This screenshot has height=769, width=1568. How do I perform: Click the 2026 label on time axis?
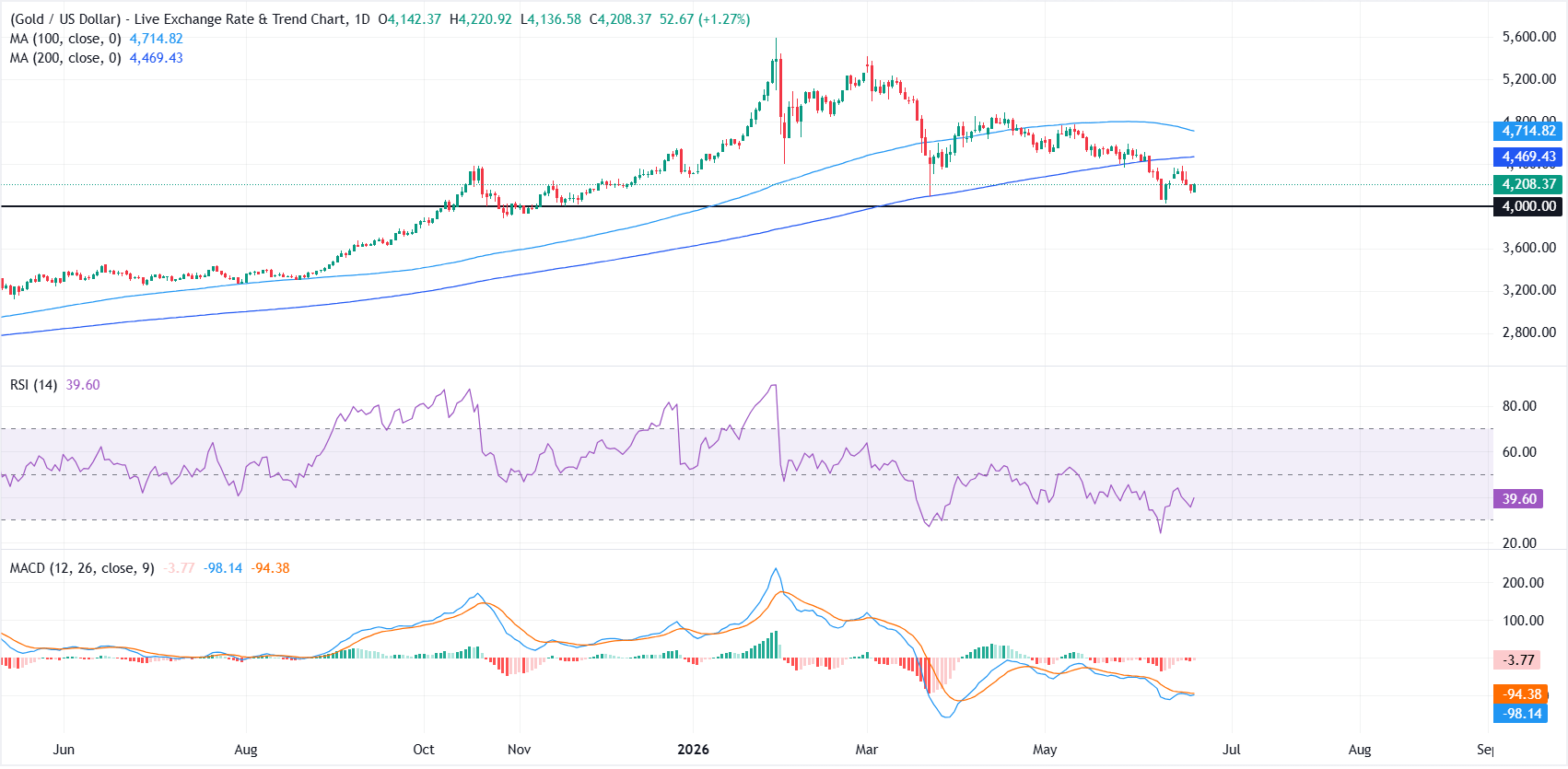coord(693,750)
